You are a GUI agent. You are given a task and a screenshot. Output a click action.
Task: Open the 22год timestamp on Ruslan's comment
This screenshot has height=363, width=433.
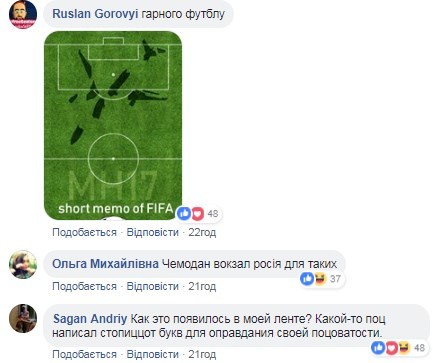[202, 232]
